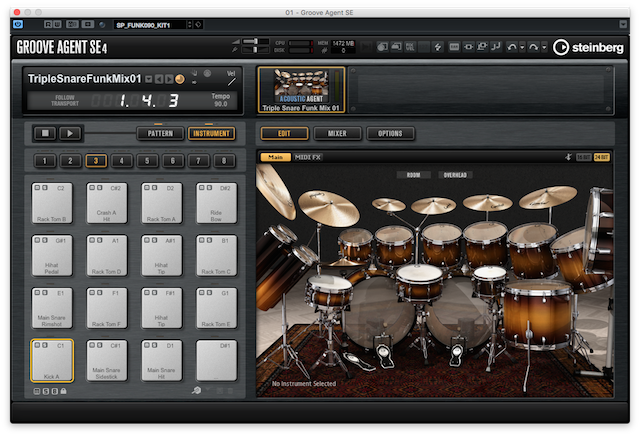
Task: Trigger the Main Snare Sidestick pad
Action: tap(107, 361)
